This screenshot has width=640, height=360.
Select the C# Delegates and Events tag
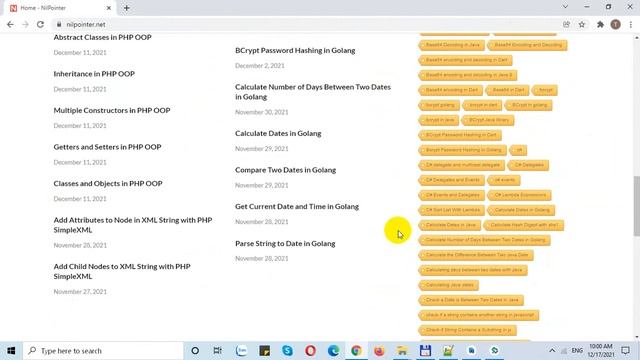pos(452,180)
